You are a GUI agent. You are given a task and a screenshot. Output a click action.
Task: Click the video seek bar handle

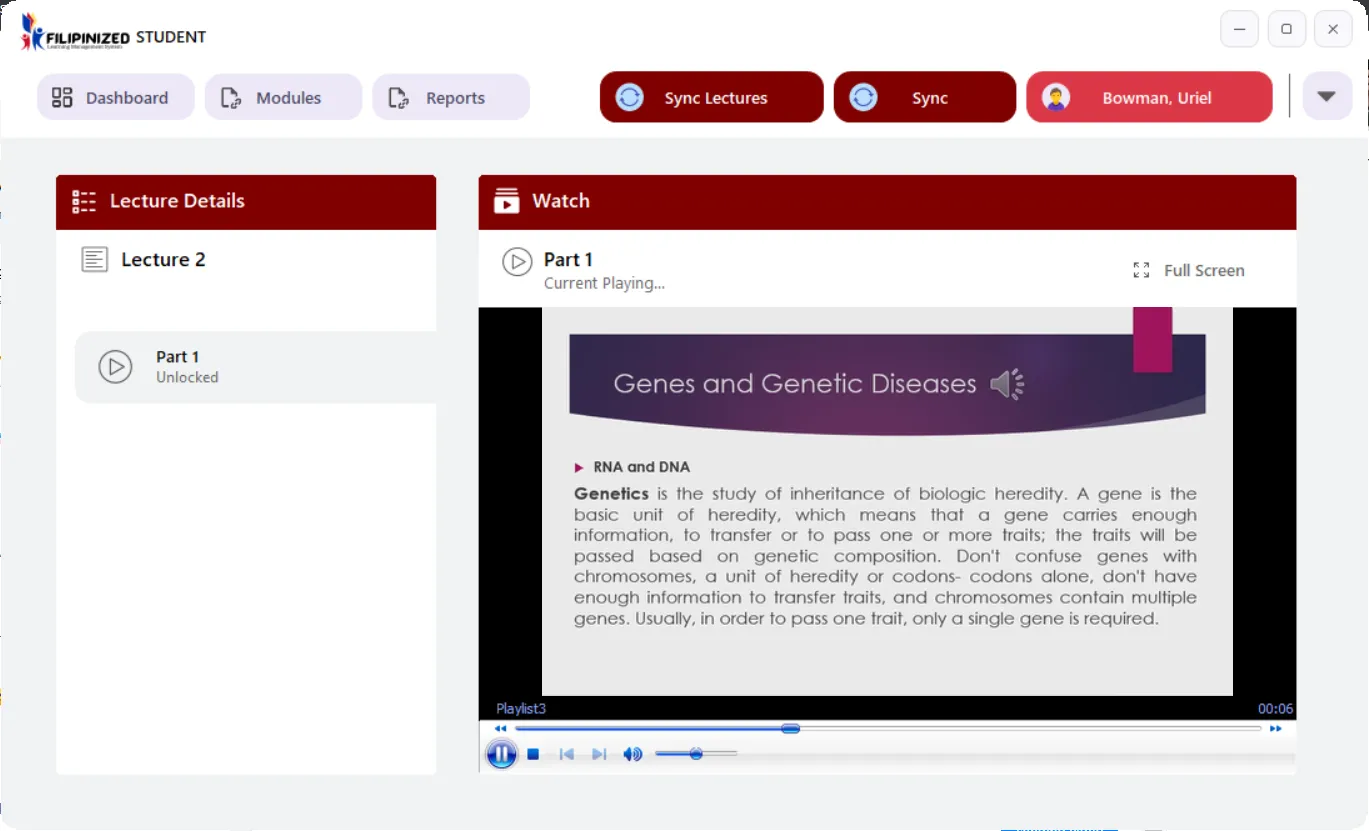pos(790,729)
